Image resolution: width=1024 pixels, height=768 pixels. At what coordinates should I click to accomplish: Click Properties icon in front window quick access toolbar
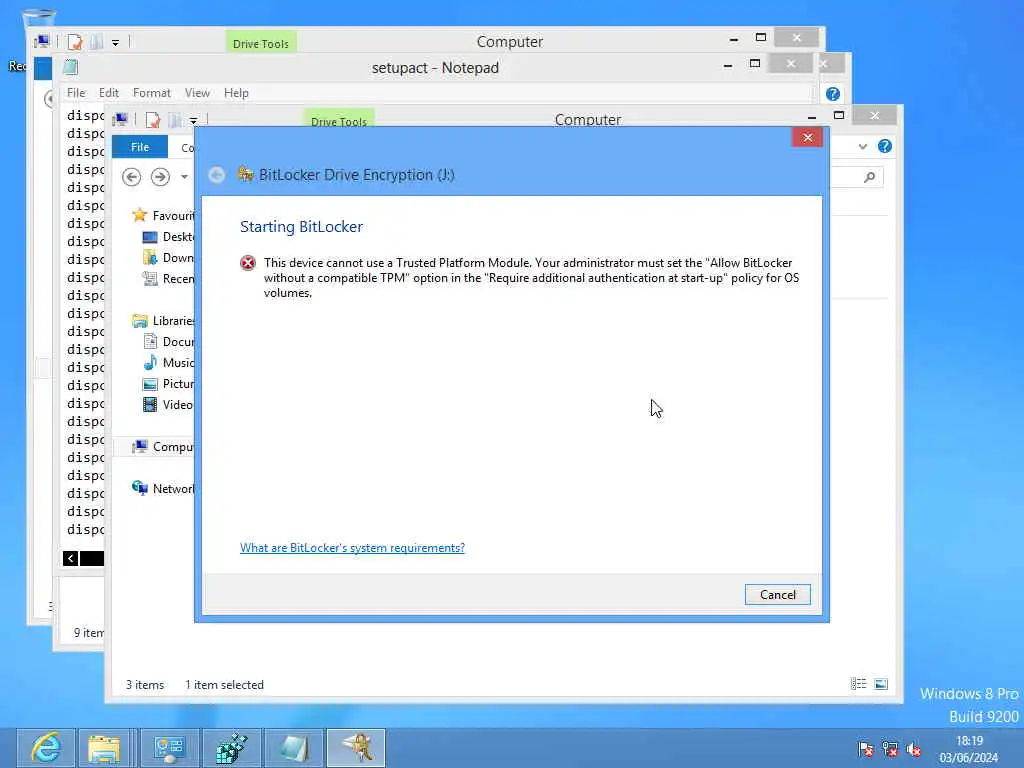tap(153, 120)
